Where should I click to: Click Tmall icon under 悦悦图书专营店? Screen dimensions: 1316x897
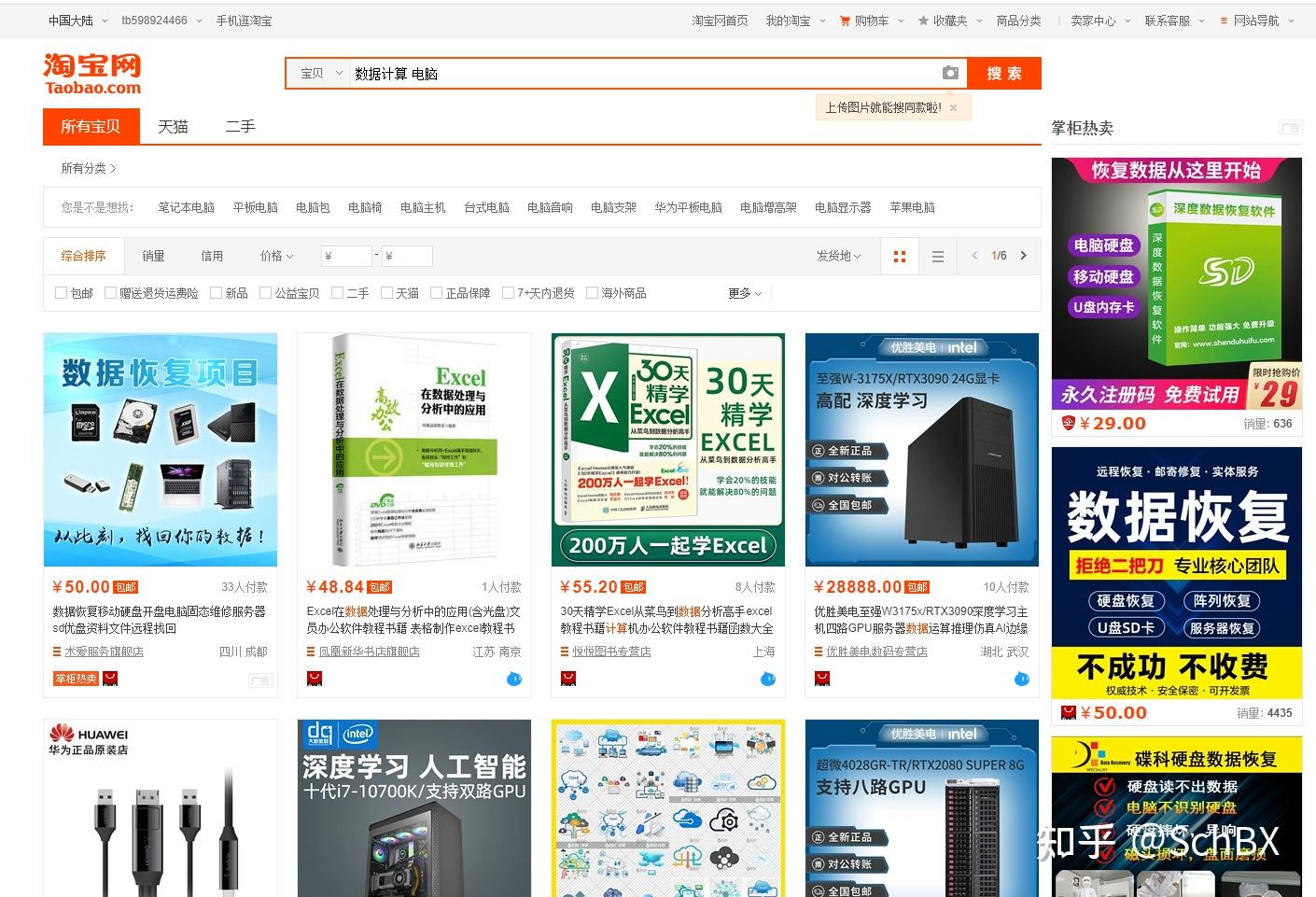click(567, 679)
